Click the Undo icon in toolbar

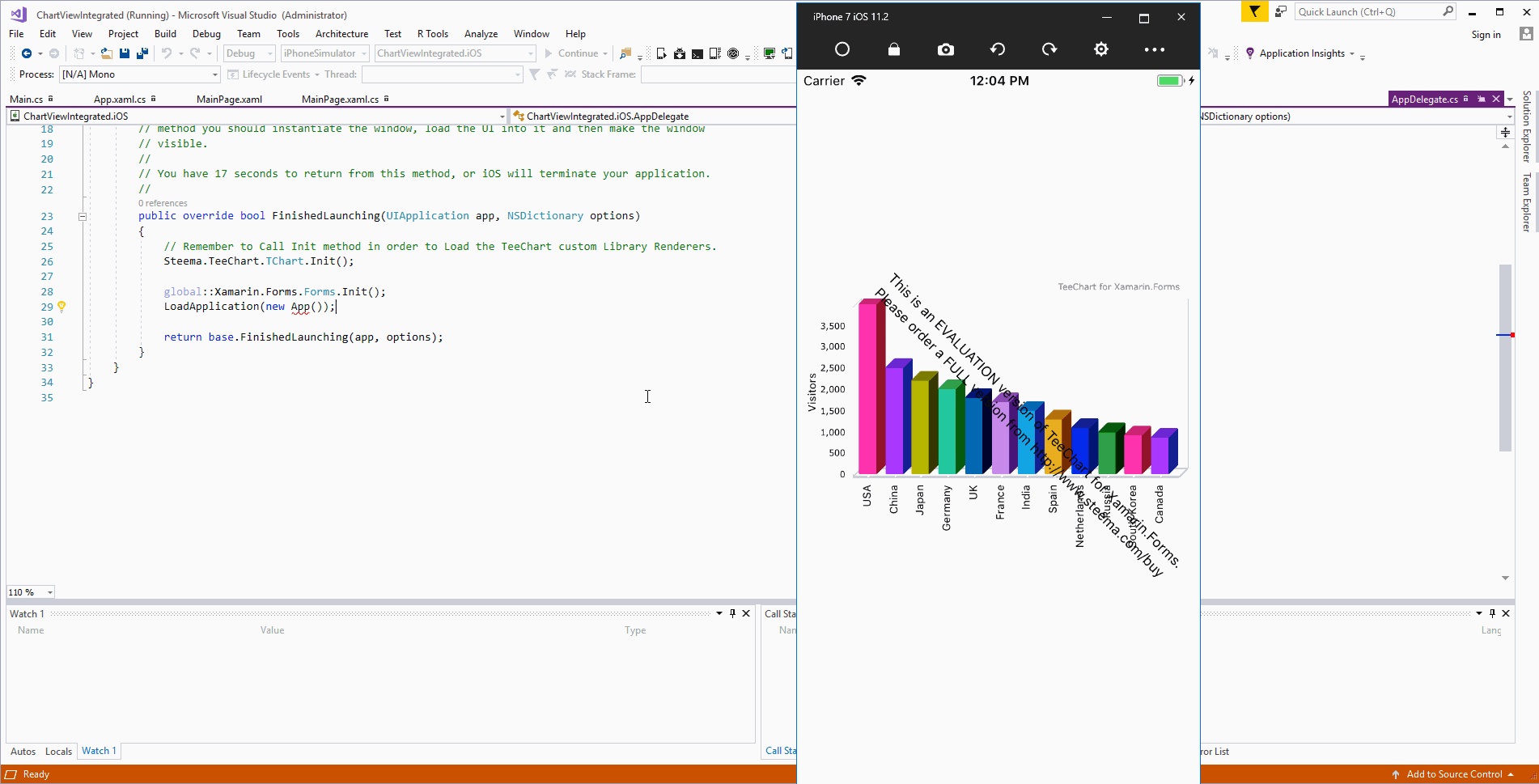166,53
